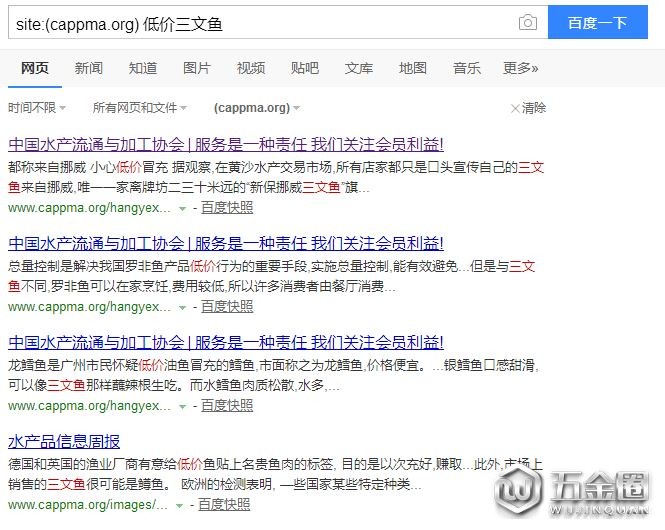Open third 中国水产流通与加工协会 result about 龙鳕鱼
The image size is (665, 530).
pos(226,342)
